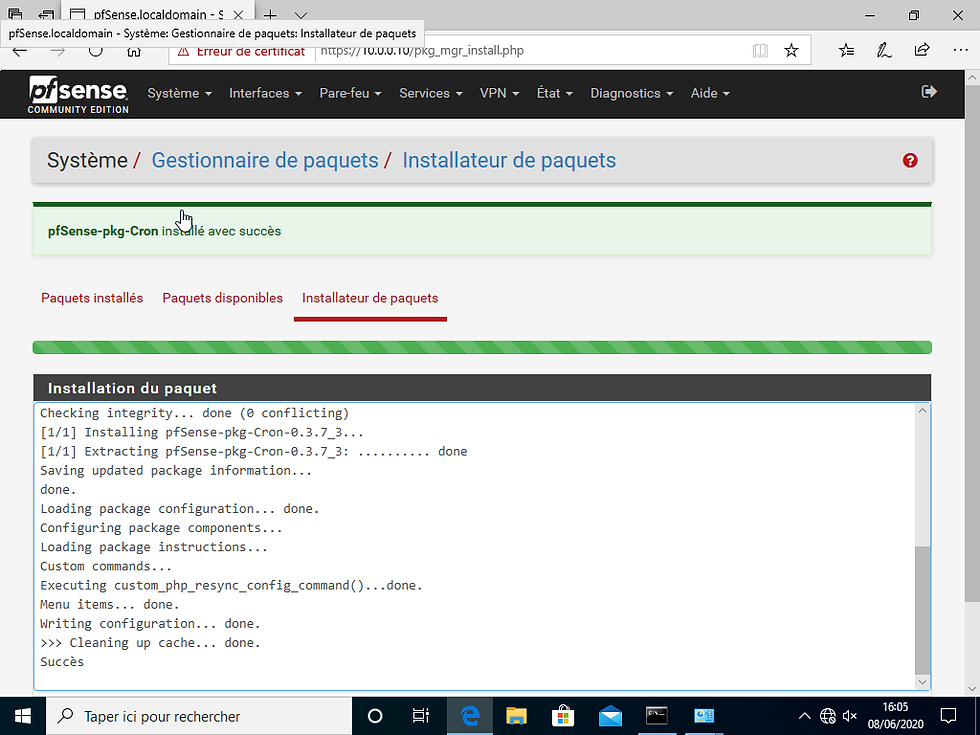The height and width of the screenshot is (735, 980).
Task: Click the log scroll up arrow
Action: [x=922, y=411]
